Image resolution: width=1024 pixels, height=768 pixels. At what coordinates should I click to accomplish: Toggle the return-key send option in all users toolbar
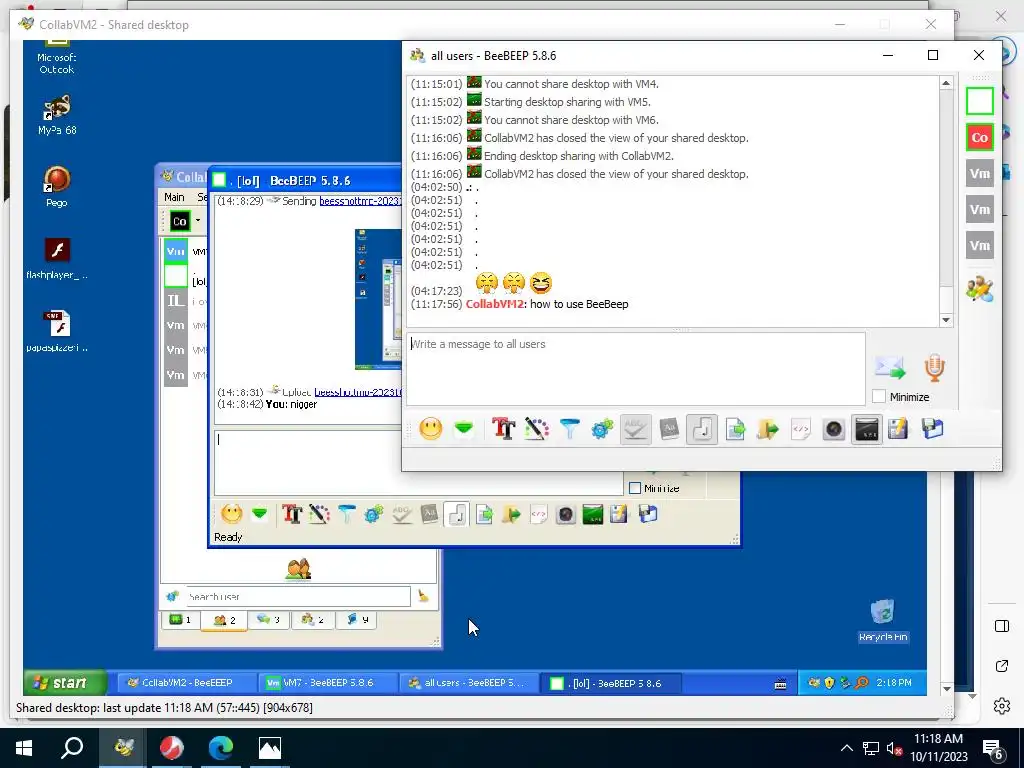click(x=702, y=429)
